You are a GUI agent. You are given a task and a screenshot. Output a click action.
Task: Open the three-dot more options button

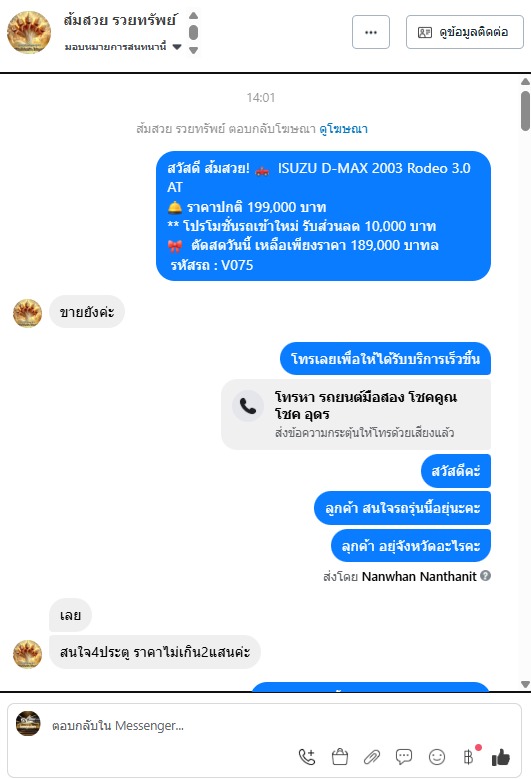pos(371,32)
